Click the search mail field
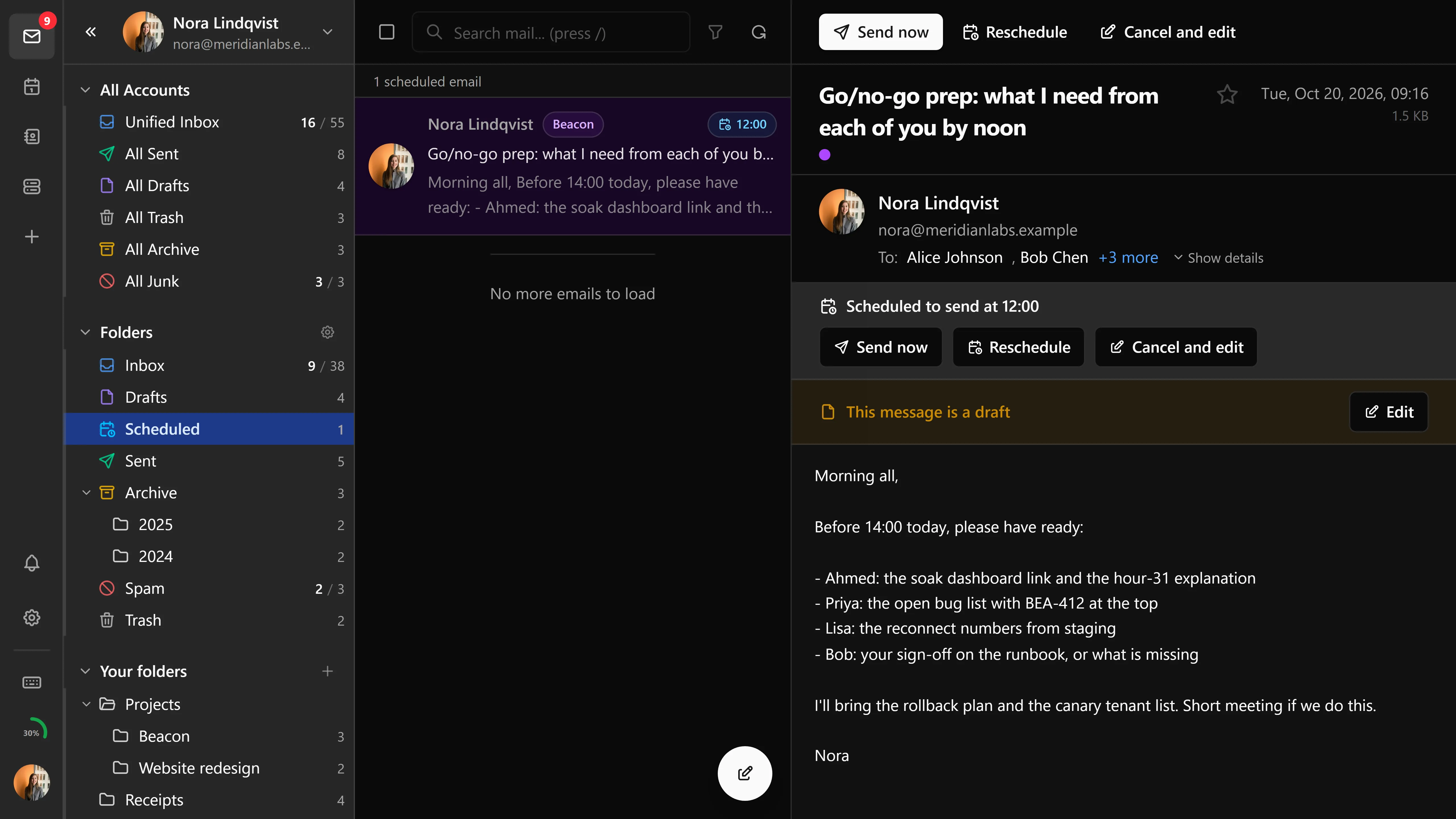Image resolution: width=1456 pixels, height=819 pixels. click(x=551, y=32)
